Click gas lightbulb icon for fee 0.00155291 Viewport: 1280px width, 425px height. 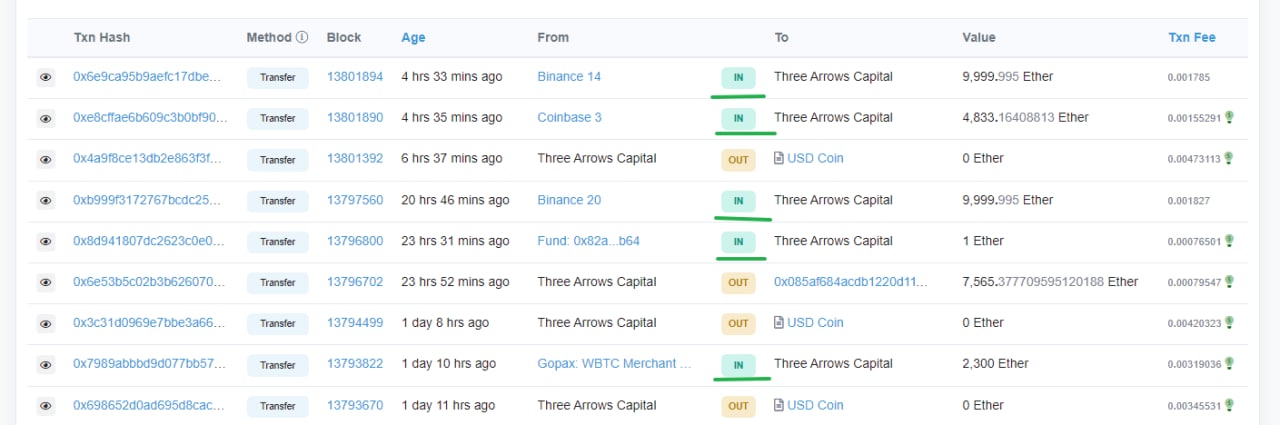pyautogui.click(x=1229, y=117)
